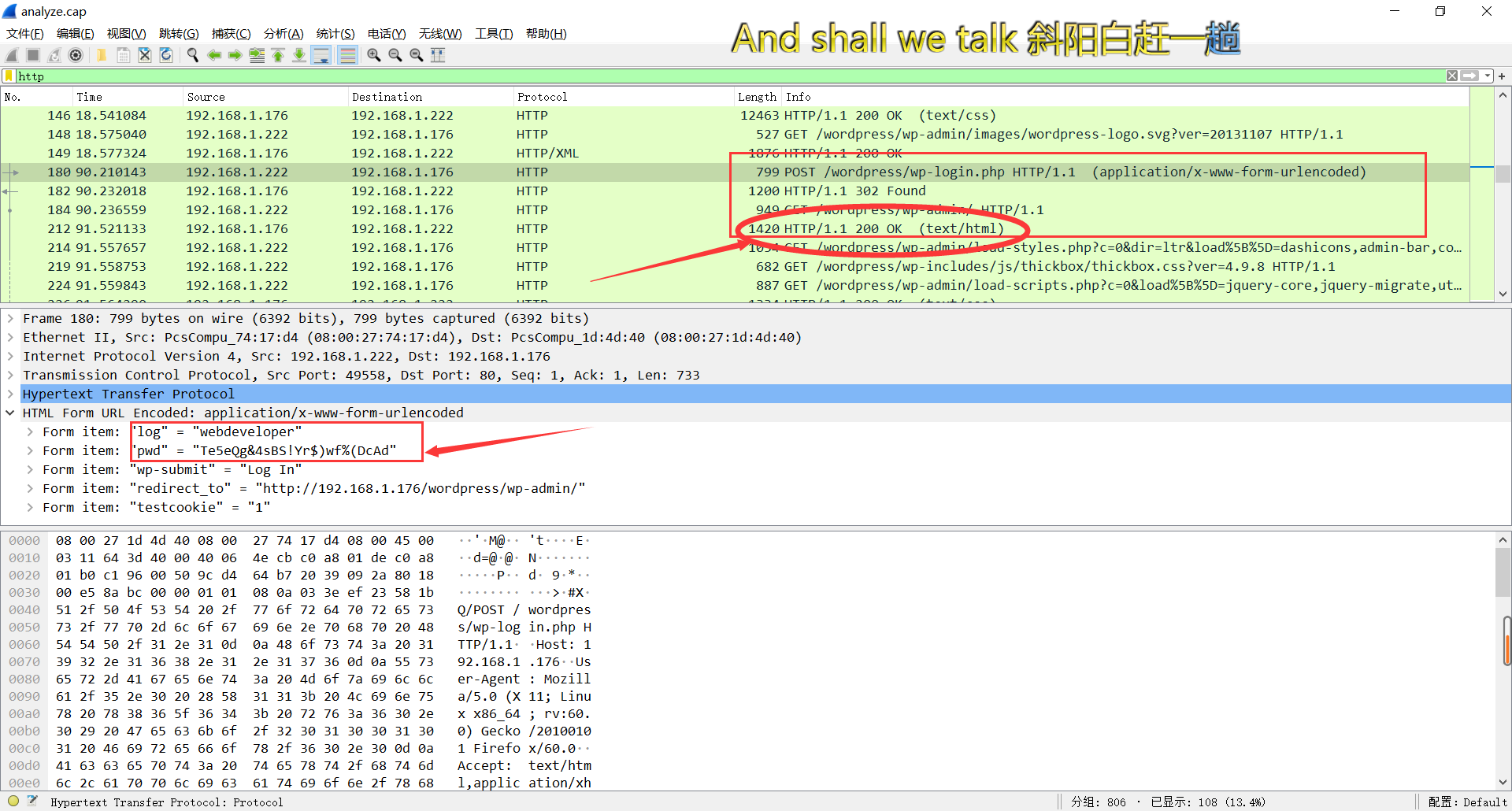Start capturing packets with shark fin icon
Image resolution: width=1512 pixels, height=811 pixels.
point(12,55)
